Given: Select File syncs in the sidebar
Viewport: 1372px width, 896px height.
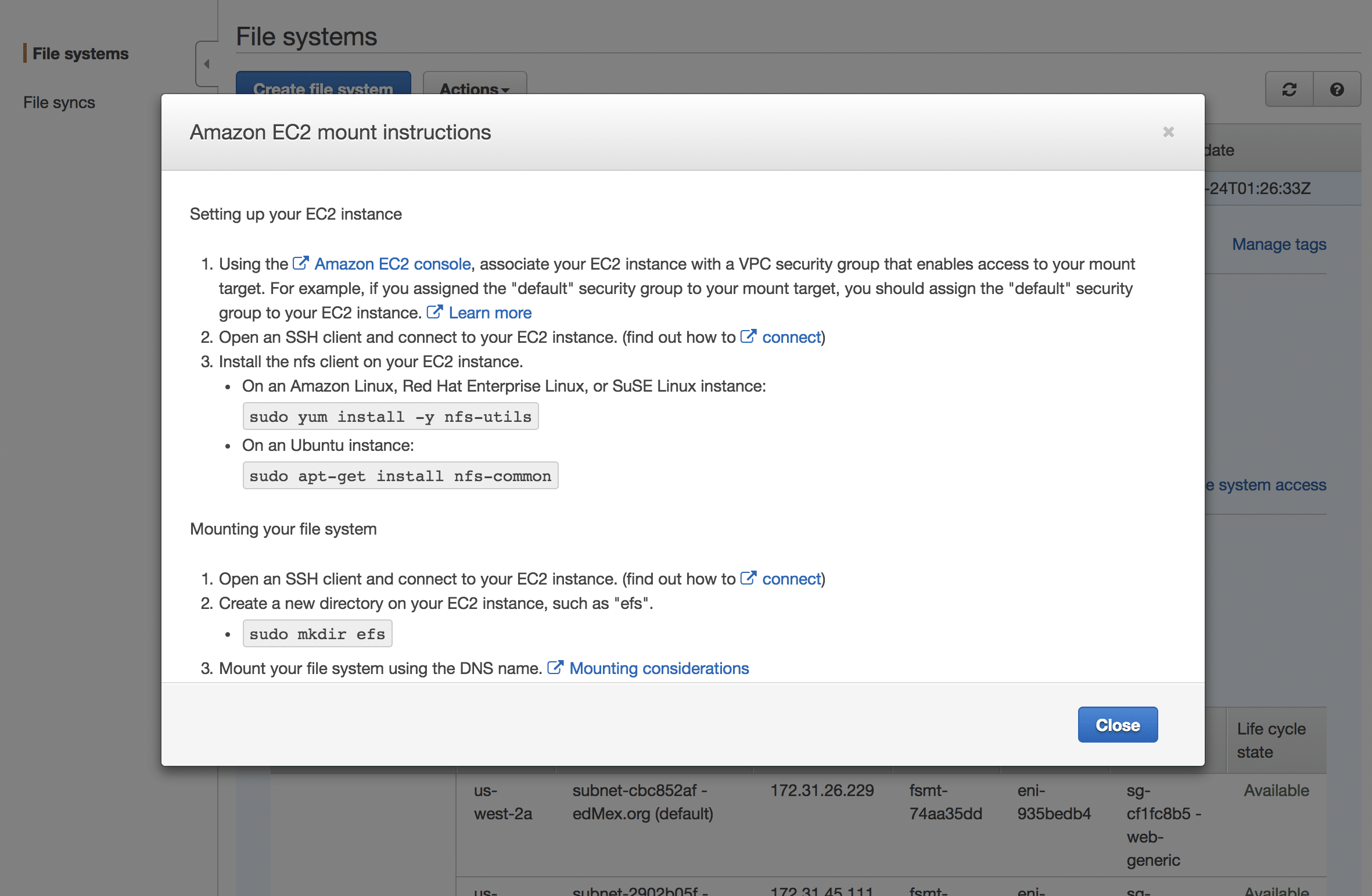Looking at the screenshot, I should pos(59,102).
